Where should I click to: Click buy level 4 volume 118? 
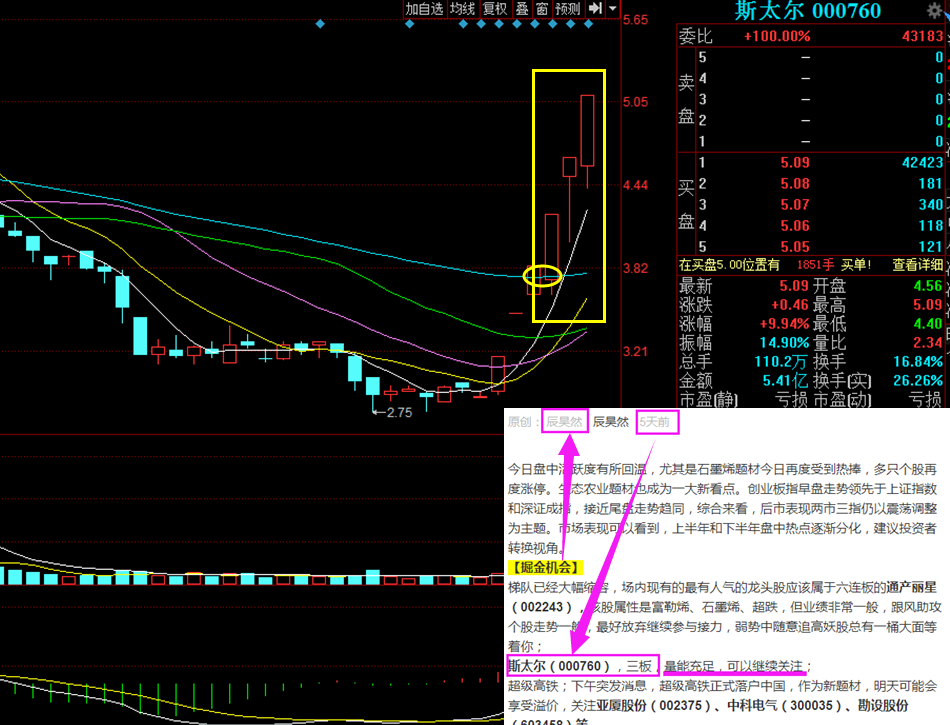coord(931,226)
